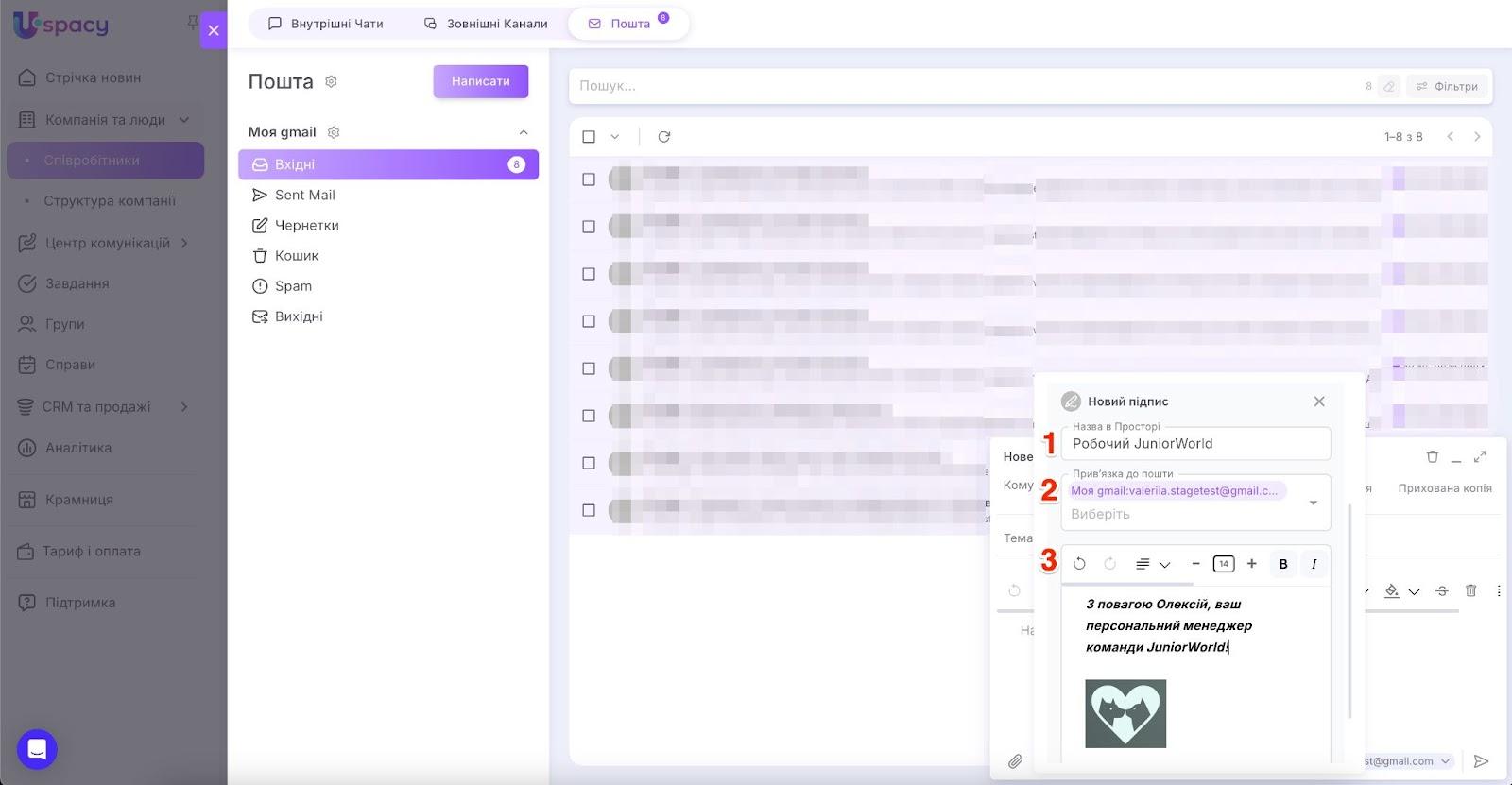Redo in the signature editor toolbar
Image resolution: width=1512 pixels, height=785 pixels.
tap(1110, 564)
